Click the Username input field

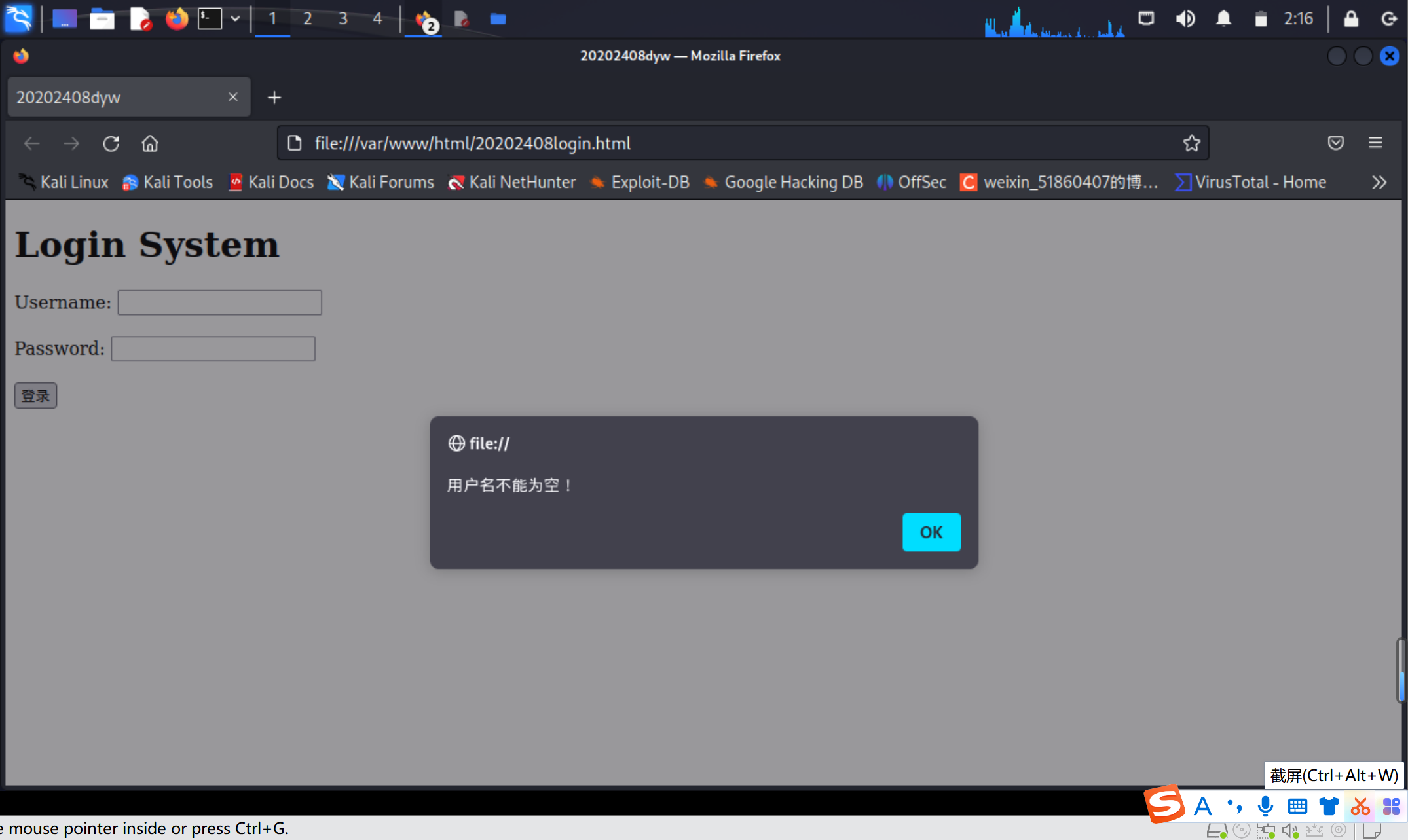pyautogui.click(x=219, y=302)
